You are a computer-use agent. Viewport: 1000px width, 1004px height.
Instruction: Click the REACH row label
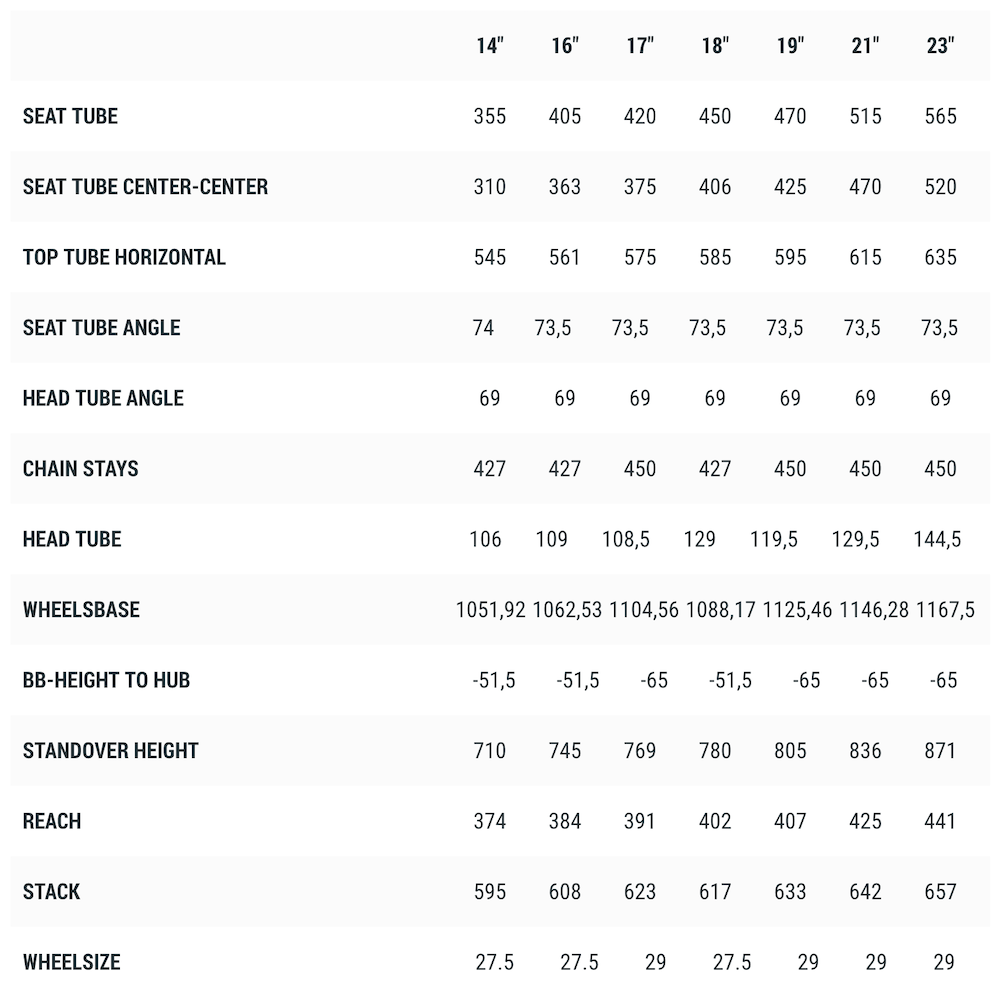pos(52,821)
